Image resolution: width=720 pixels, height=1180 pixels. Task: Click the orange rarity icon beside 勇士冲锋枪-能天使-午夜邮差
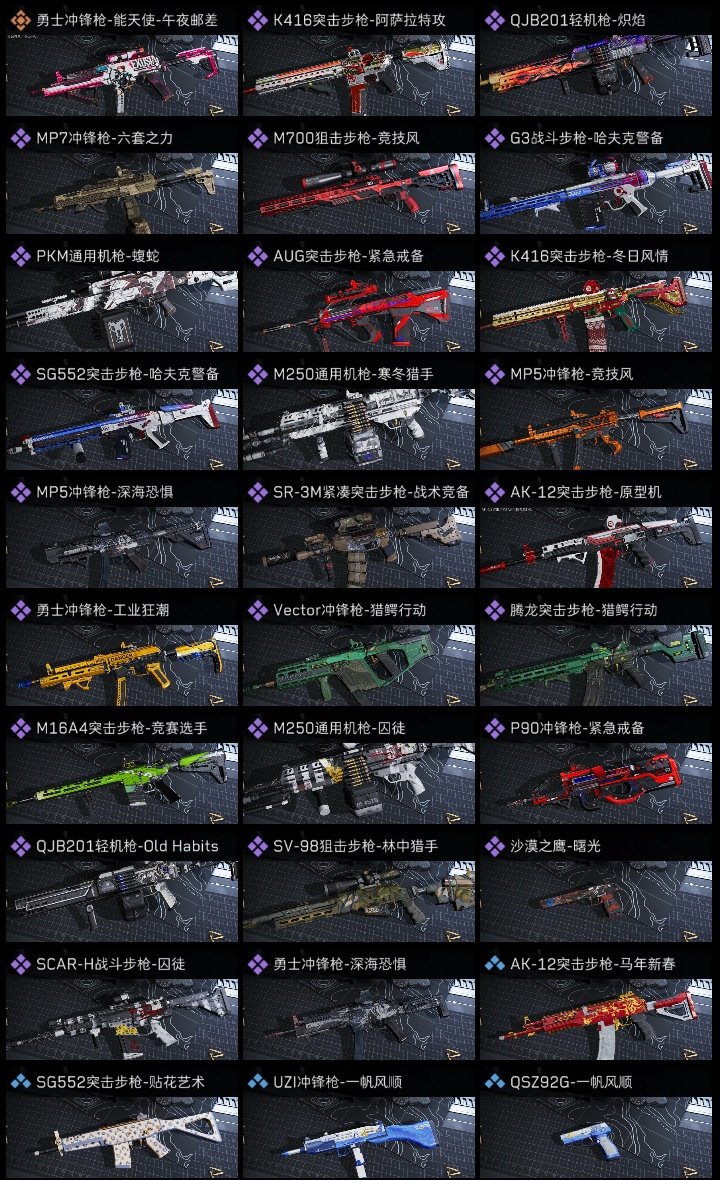pos(20,20)
